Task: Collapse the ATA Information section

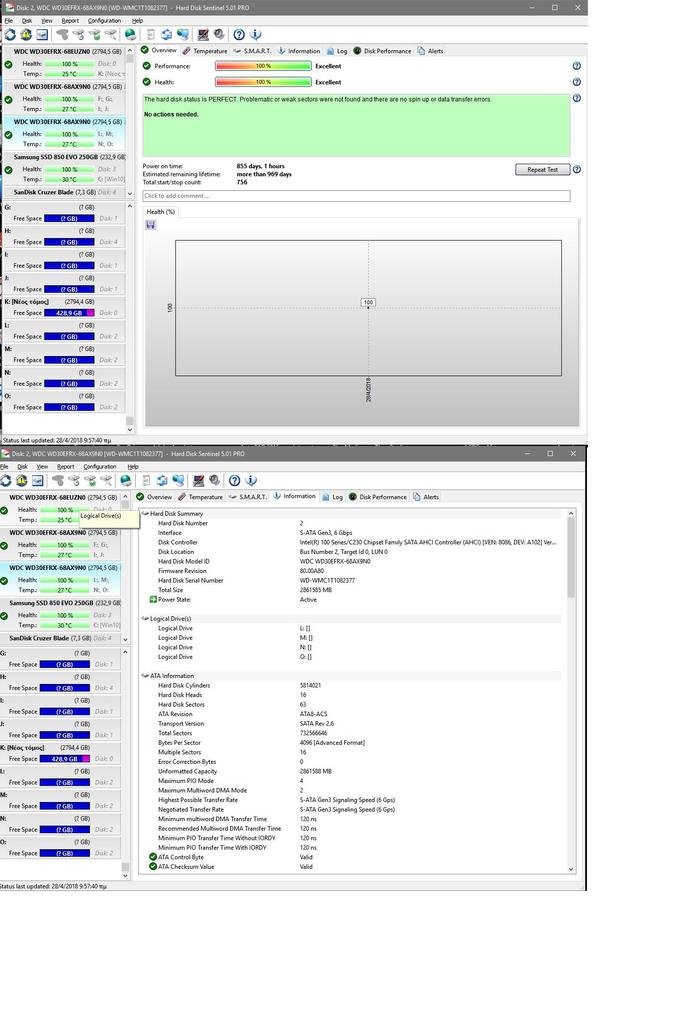Action: pyautogui.click(x=146, y=675)
